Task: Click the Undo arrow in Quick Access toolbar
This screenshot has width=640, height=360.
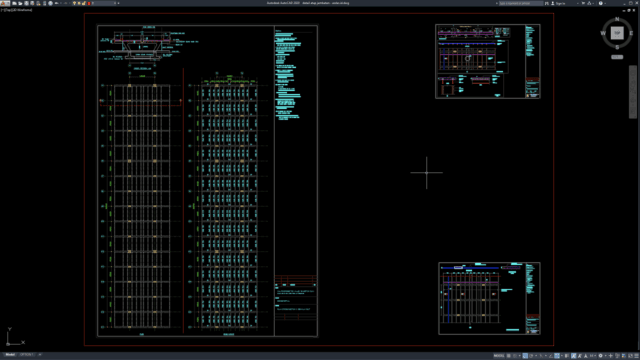Action: coord(56,3)
